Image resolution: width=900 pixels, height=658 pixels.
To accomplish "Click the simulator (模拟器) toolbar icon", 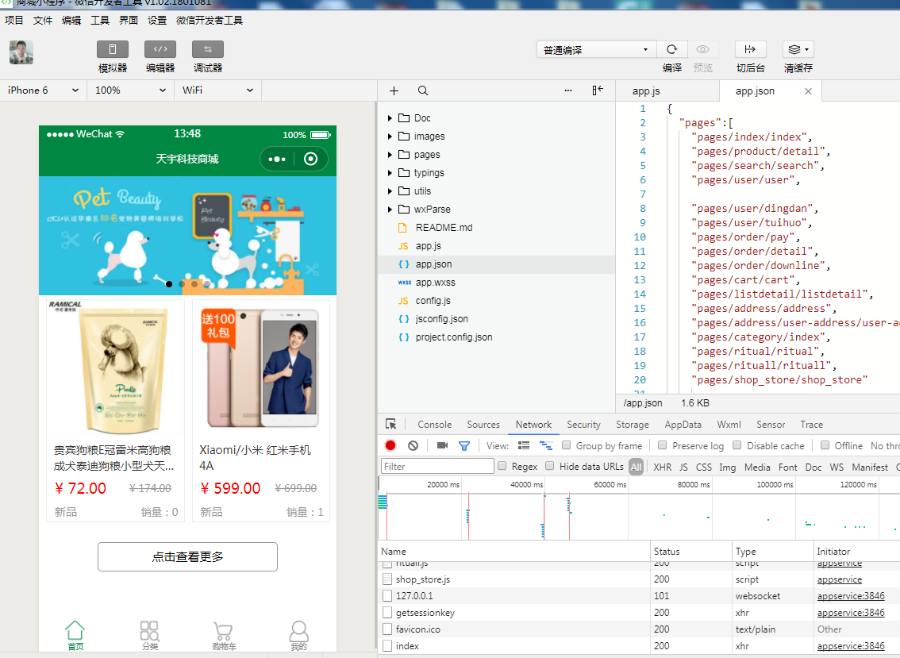I will tap(112, 50).
